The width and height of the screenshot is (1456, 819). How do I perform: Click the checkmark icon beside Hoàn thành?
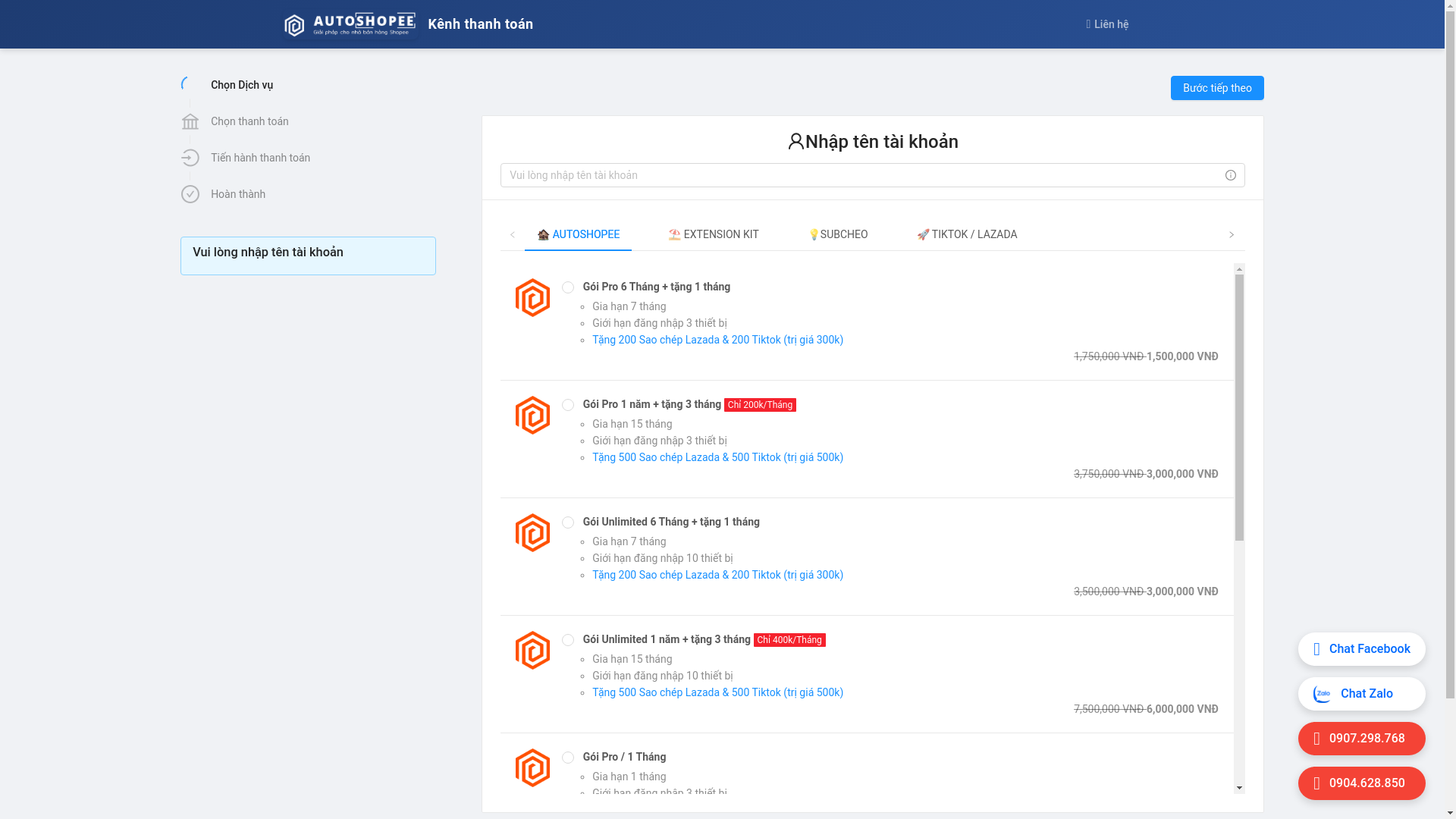click(x=190, y=194)
